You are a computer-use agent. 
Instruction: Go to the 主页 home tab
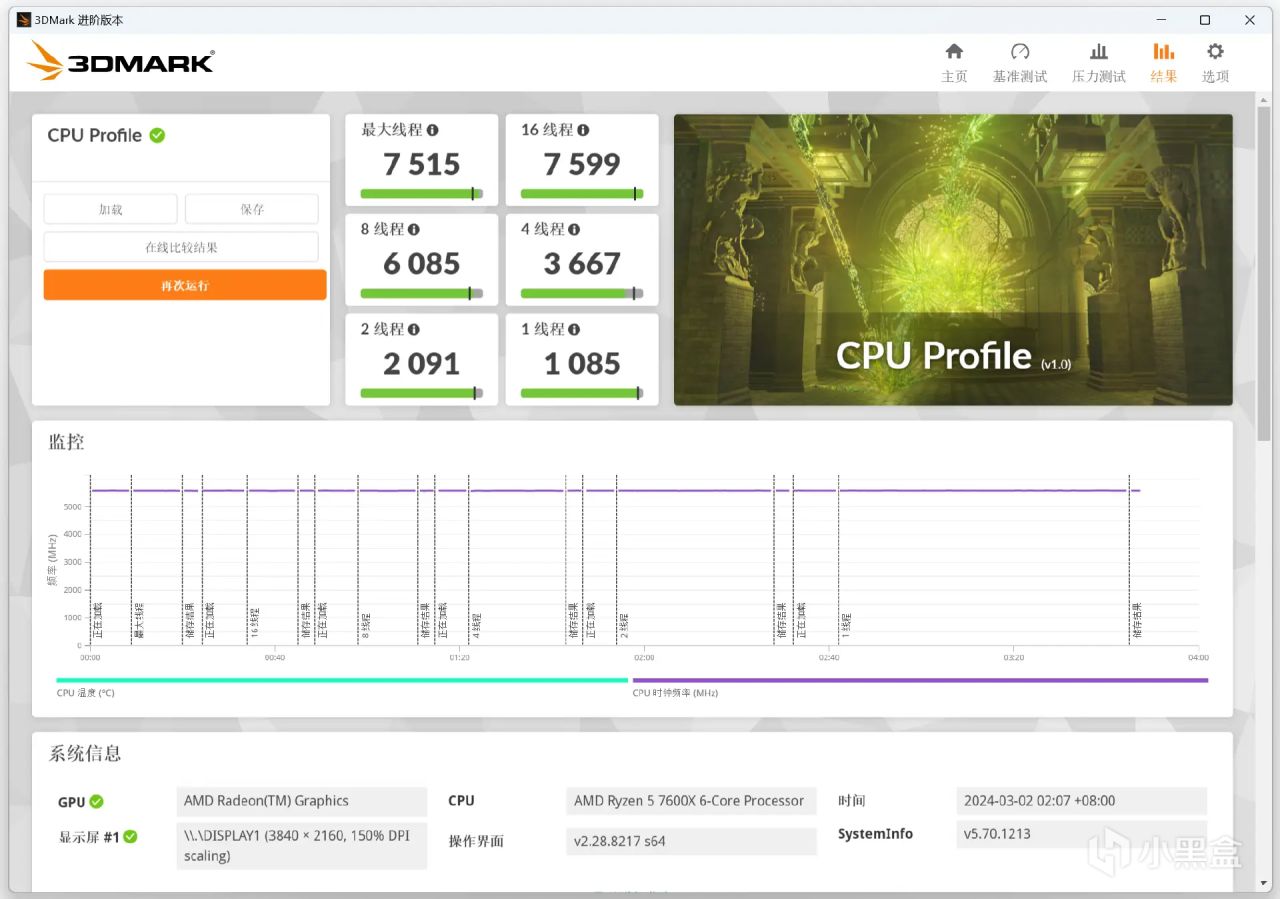pyautogui.click(x=955, y=63)
